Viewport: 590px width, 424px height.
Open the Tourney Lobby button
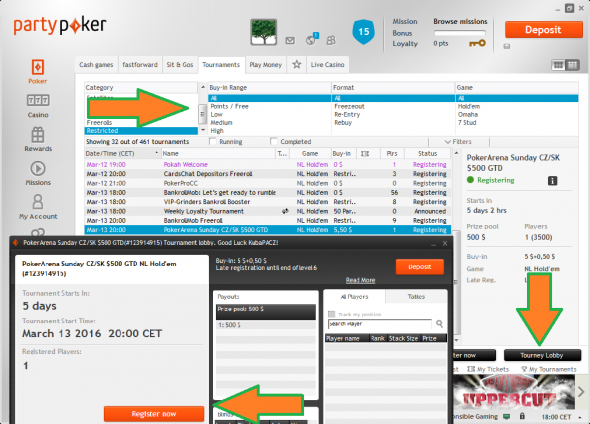pyautogui.click(x=542, y=355)
